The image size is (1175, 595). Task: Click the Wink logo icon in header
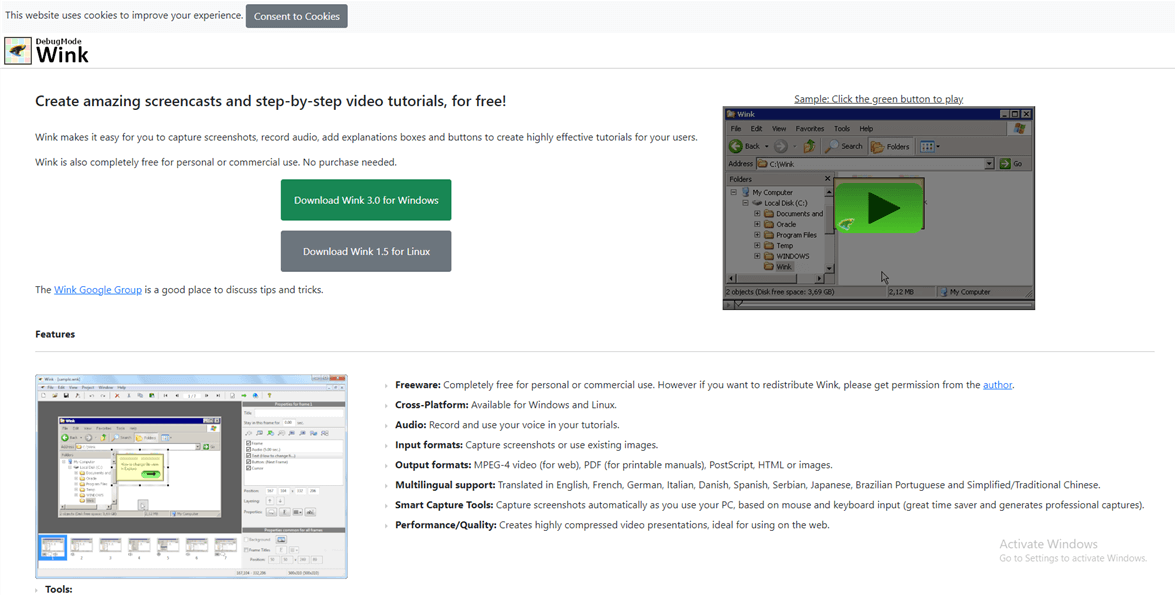tap(18, 51)
